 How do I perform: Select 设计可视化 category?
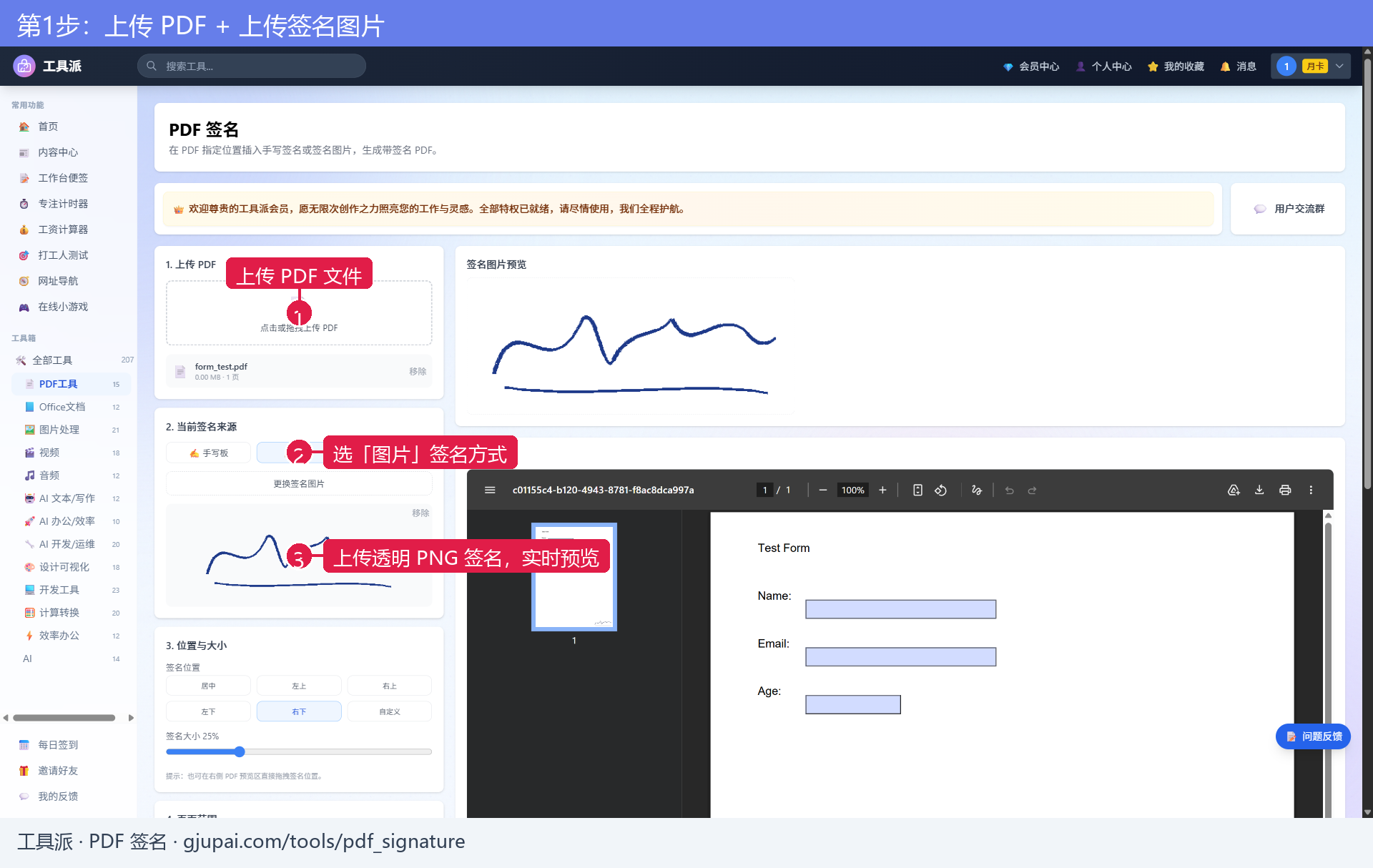point(72,567)
